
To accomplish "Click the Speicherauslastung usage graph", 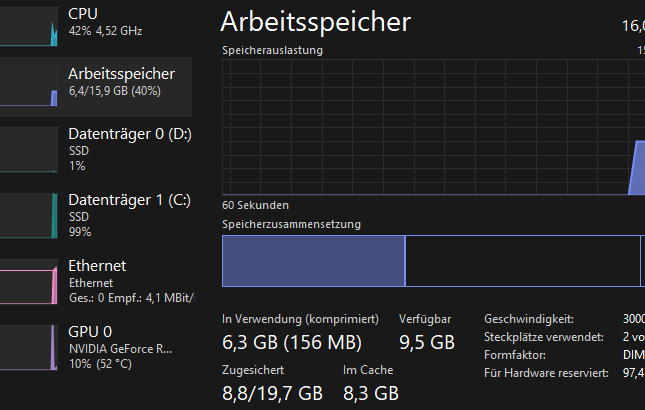I will (x=434, y=127).
